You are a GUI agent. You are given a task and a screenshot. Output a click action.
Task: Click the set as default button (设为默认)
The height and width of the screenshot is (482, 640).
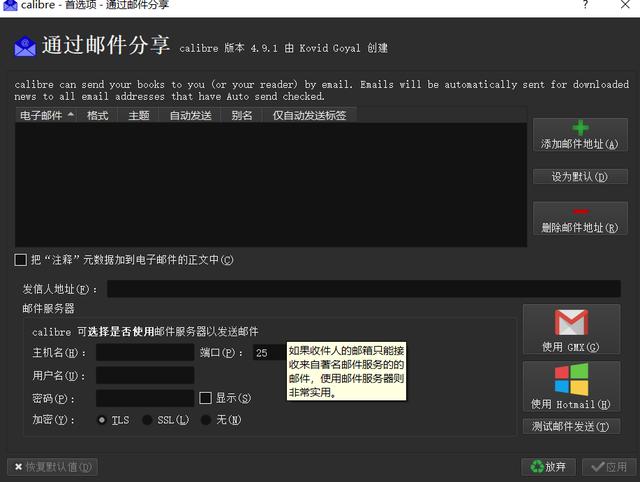pyautogui.click(x=580, y=176)
